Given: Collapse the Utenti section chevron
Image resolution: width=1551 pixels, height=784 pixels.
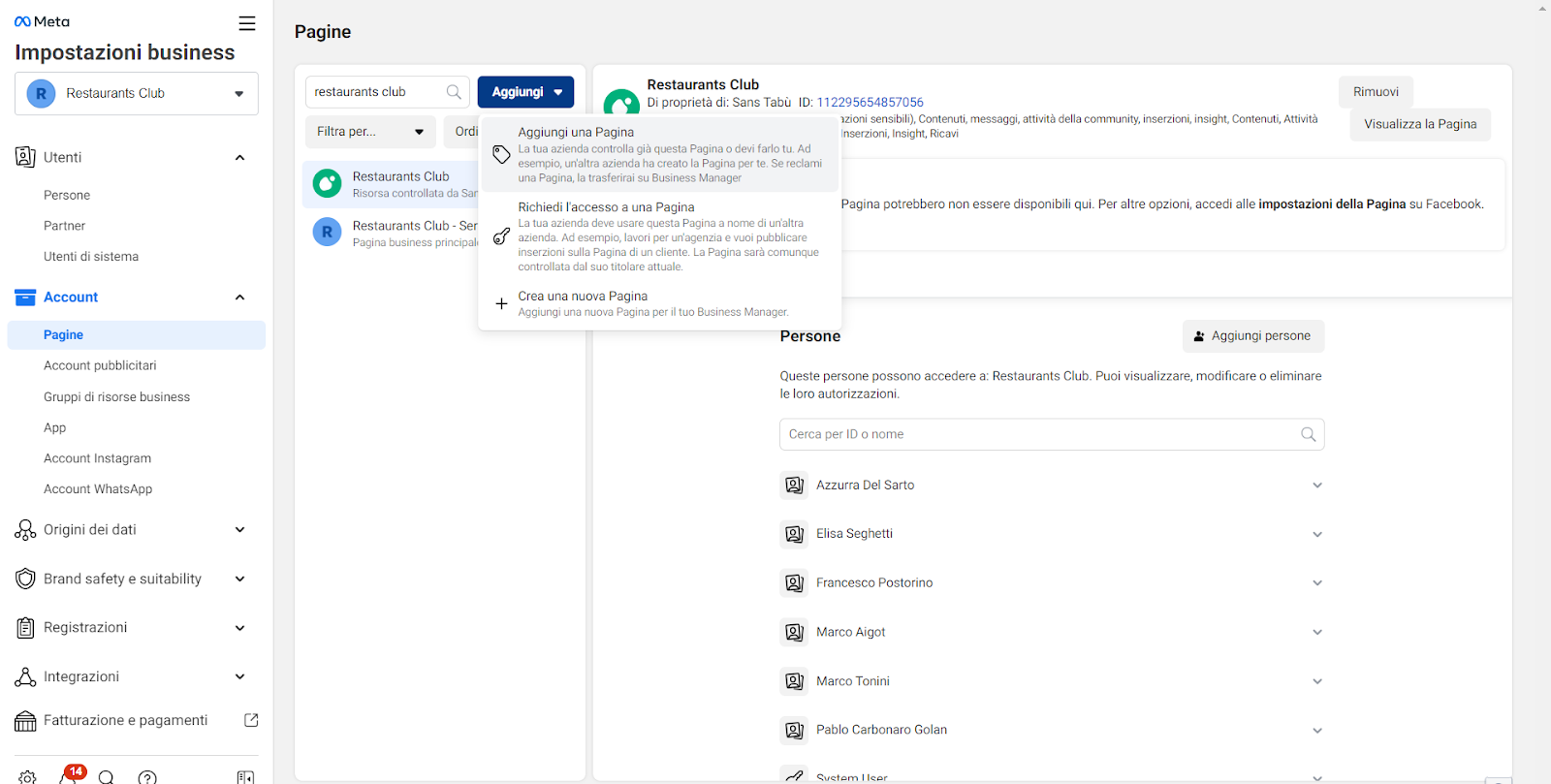Looking at the screenshot, I should 240,158.
